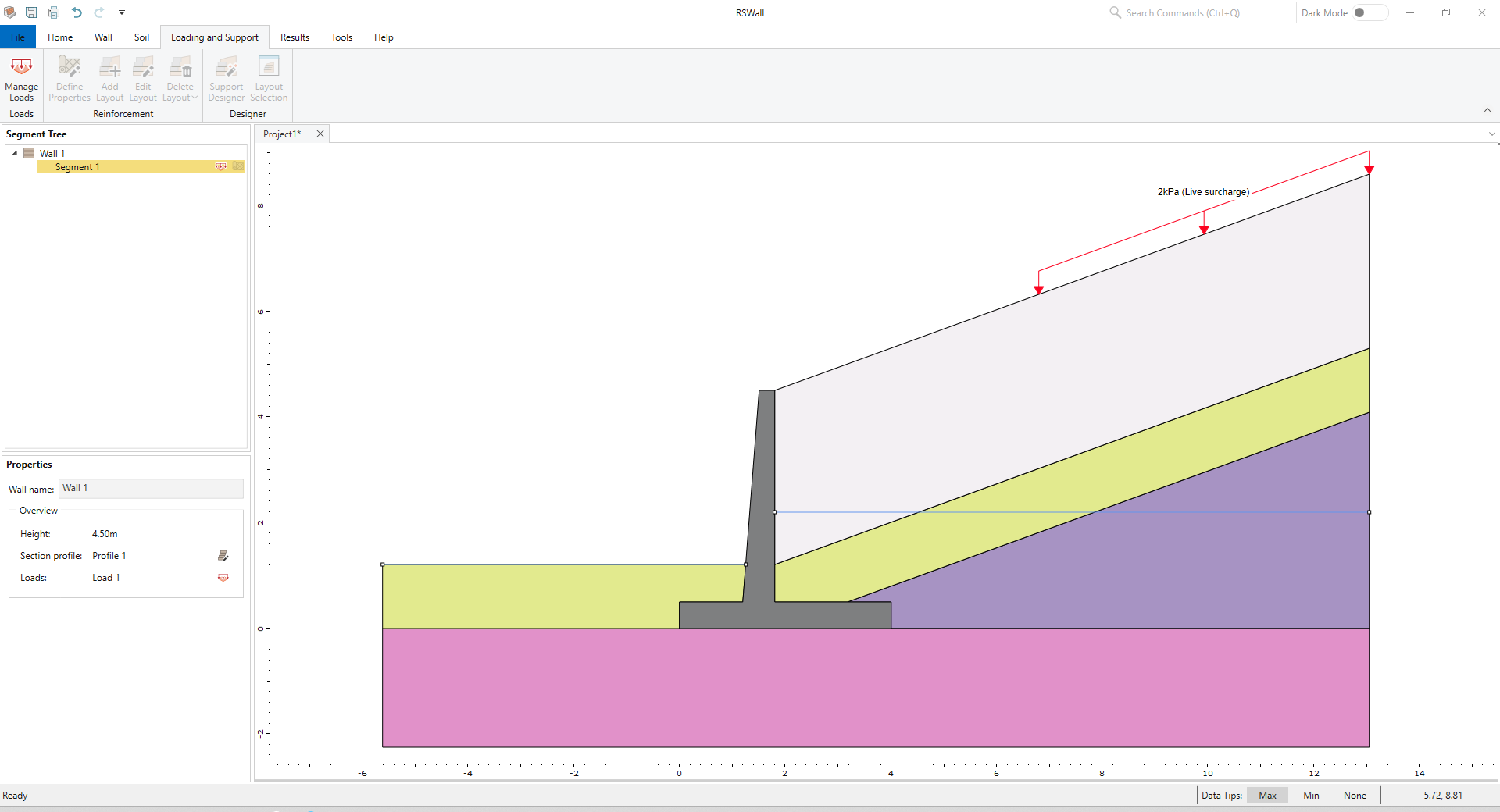Select Wall 1 in the Segment Tree
1500x812 pixels.
point(52,154)
